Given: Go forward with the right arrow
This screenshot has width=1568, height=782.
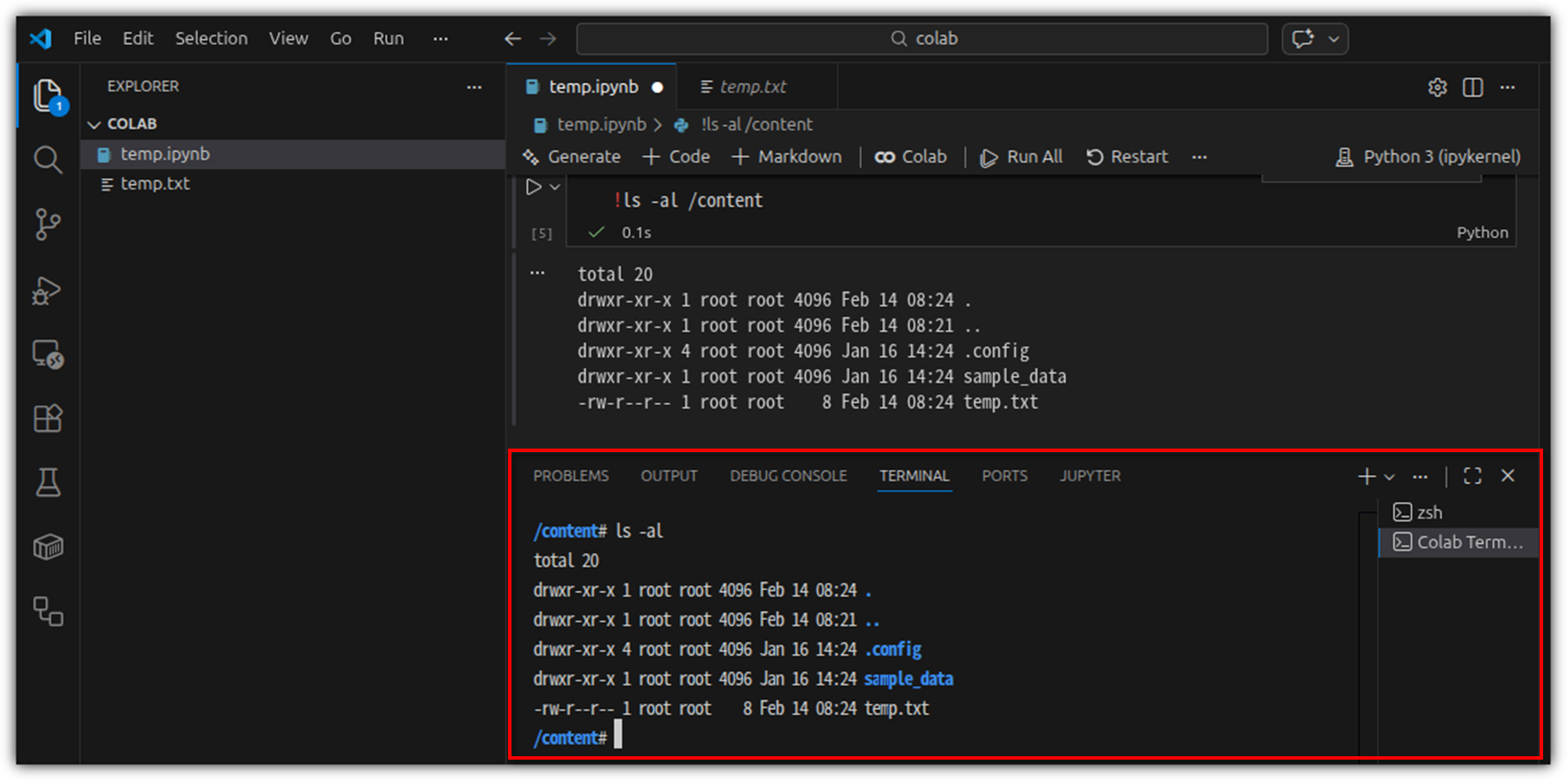Looking at the screenshot, I should coord(548,39).
